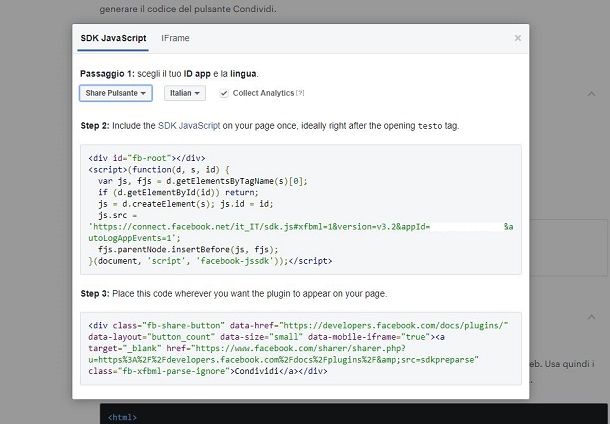Viewport: 610px width, 424px height.
Task: Click the 'facebook-jssdk' line in code
Action: click(210, 261)
